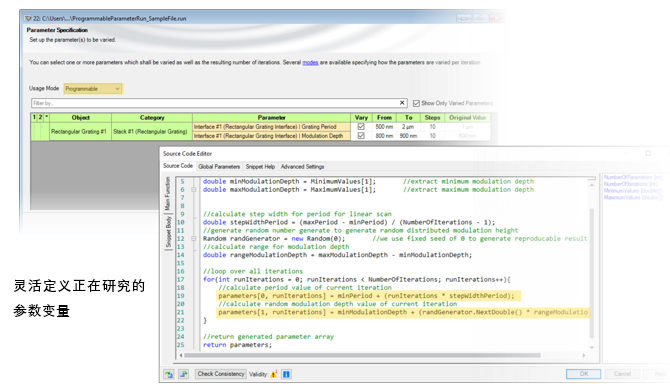Viewport: 670px width, 390px height.
Task: Confirm the source code with OK
Action: click(x=583, y=374)
